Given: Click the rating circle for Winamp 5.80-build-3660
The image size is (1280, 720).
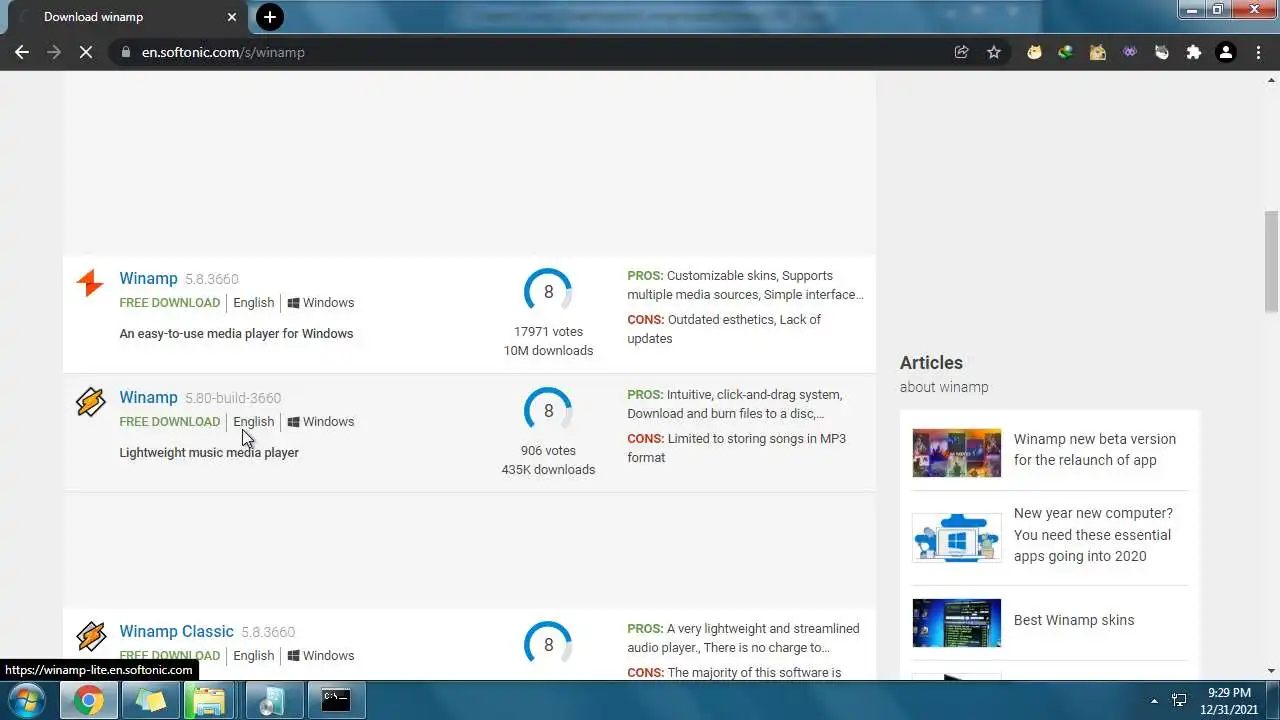Looking at the screenshot, I should click(x=548, y=411).
